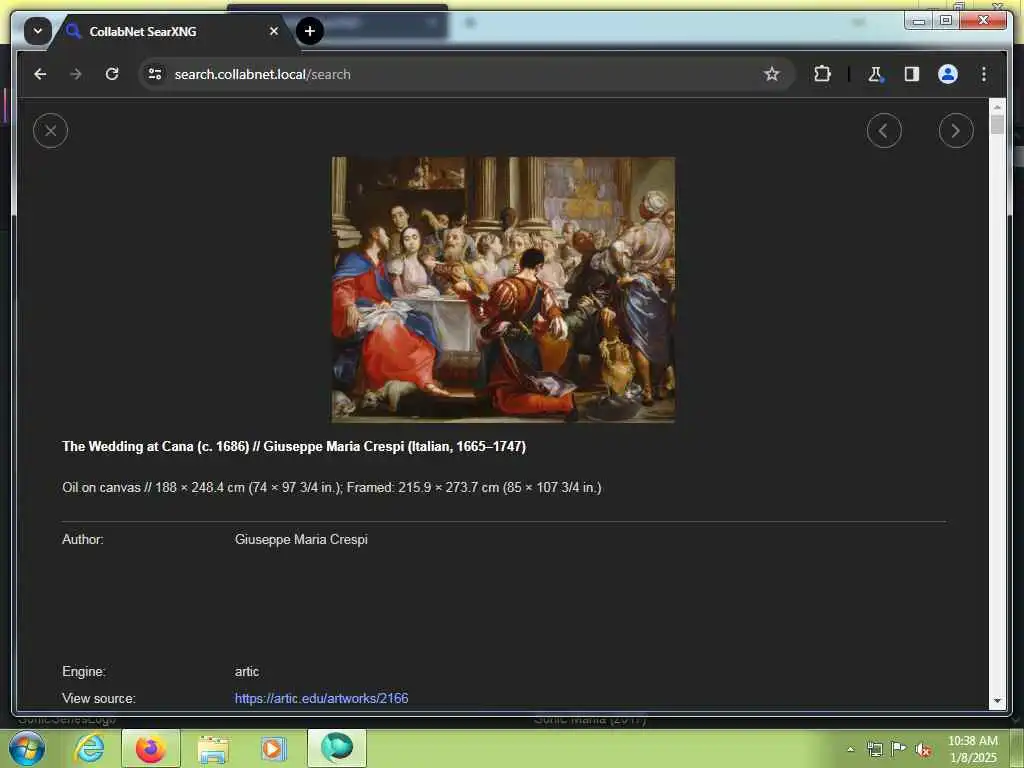Click the Wedding at Cana painting image
Image resolution: width=1024 pixels, height=768 pixels.
[503, 289]
